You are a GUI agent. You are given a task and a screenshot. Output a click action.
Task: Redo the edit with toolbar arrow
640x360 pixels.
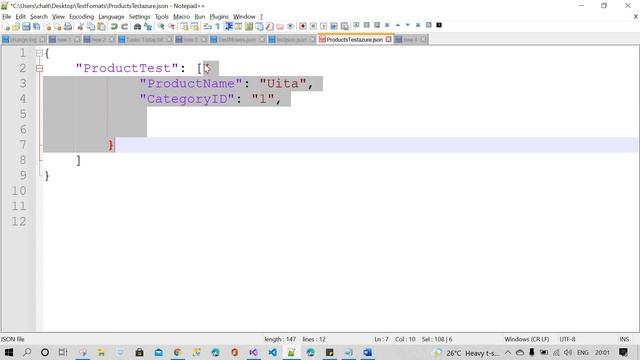(124, 27)
